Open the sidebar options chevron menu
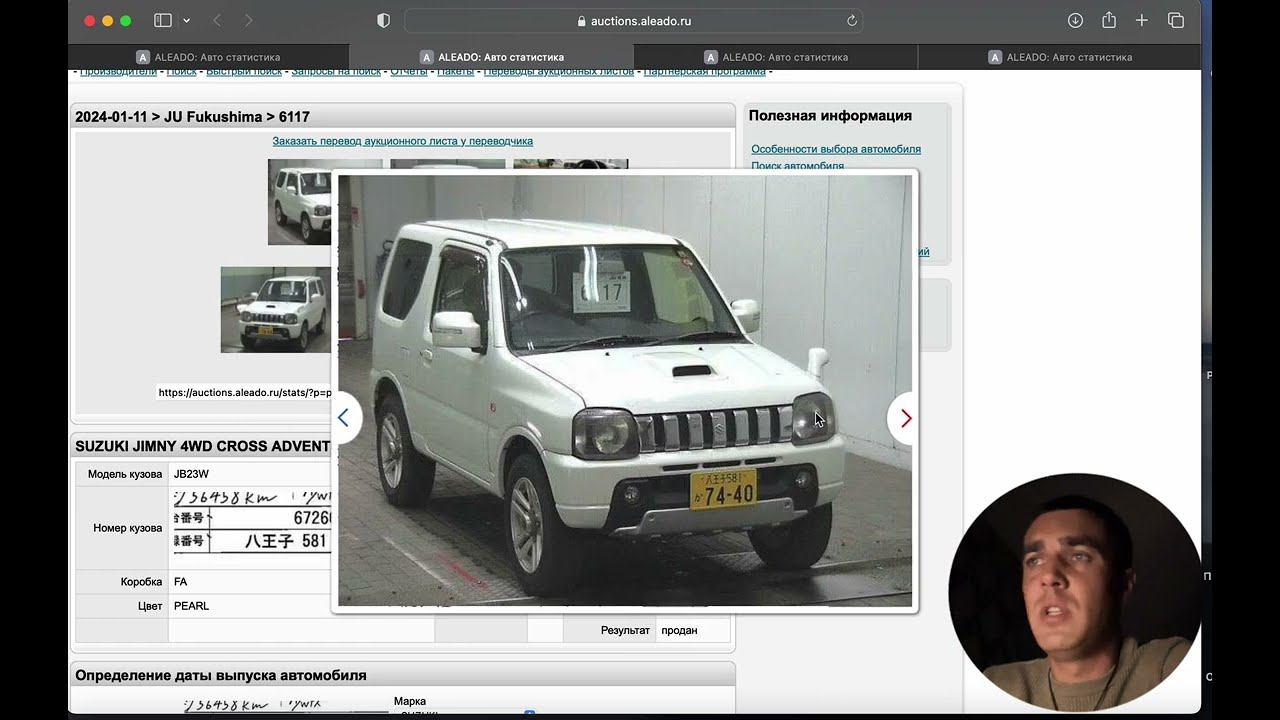Viewport: 1280px width, 720px height. 186,20
